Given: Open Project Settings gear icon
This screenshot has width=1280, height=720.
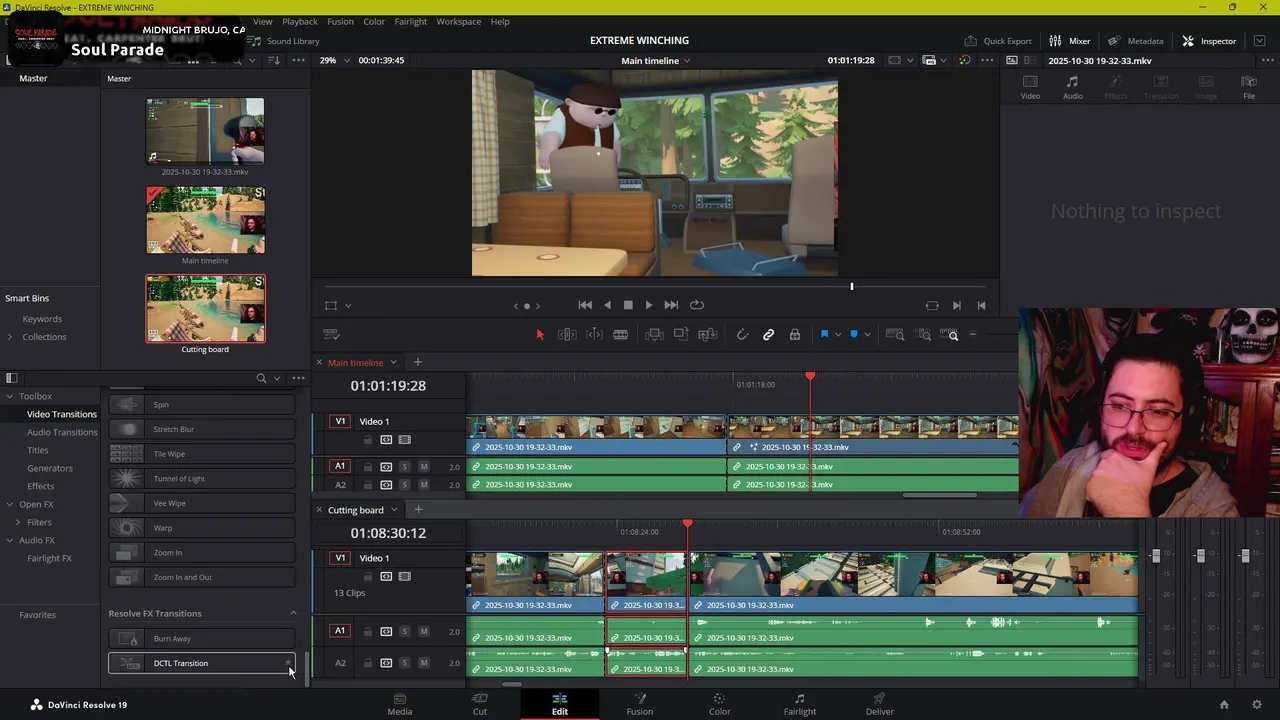Looking at the screenshot, I should (x=1257, y=705).
